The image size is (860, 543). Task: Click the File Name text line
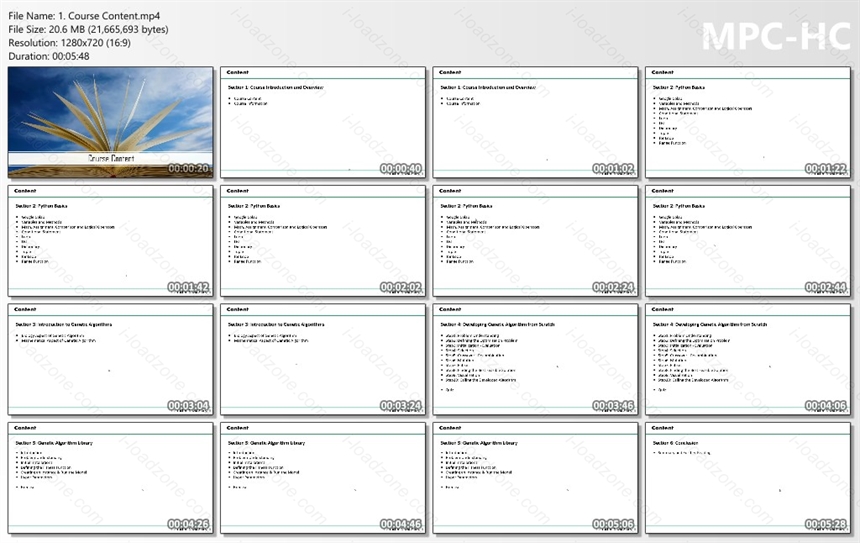pyautogui.click(x=84, y=16)
